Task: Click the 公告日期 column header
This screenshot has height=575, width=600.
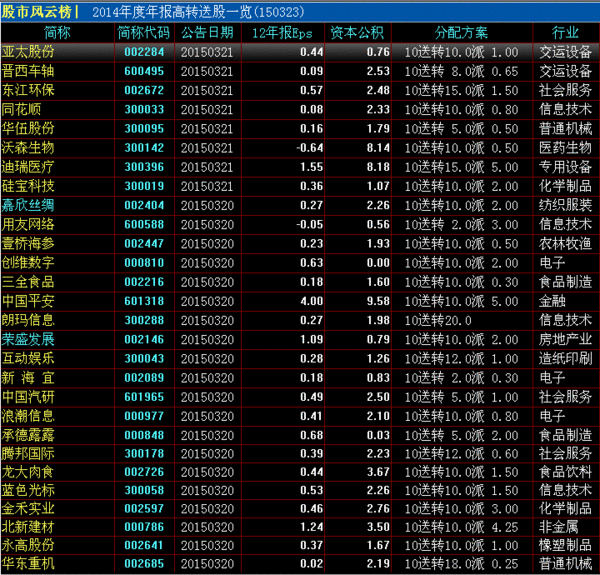Action: [x=207, y=33]
